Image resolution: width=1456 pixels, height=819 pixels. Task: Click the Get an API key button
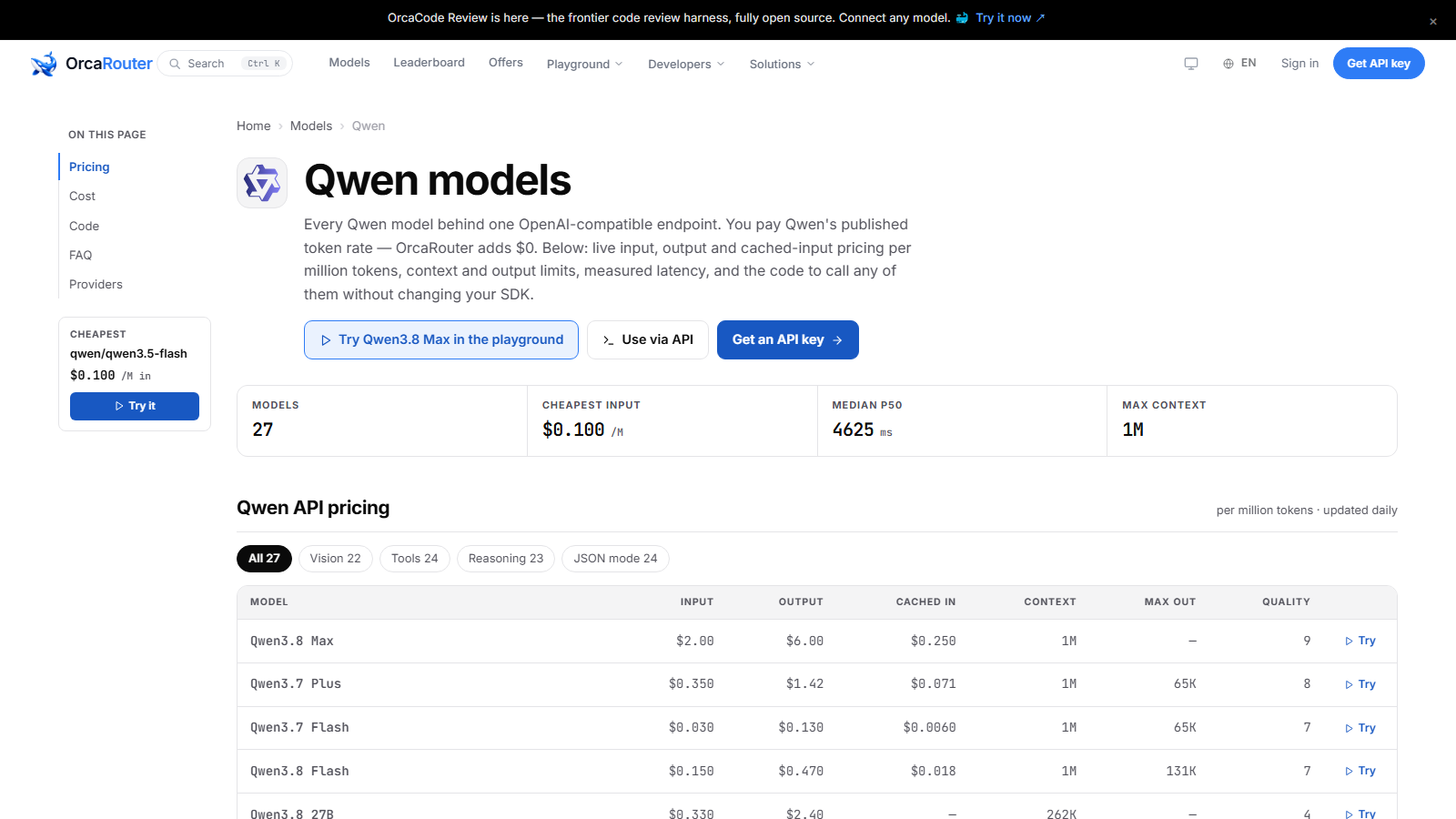(788, 340)
